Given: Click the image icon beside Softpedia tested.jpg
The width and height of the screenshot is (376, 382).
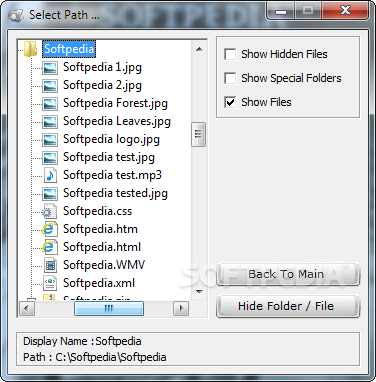Looking at the screenshot, I should 50,194.
